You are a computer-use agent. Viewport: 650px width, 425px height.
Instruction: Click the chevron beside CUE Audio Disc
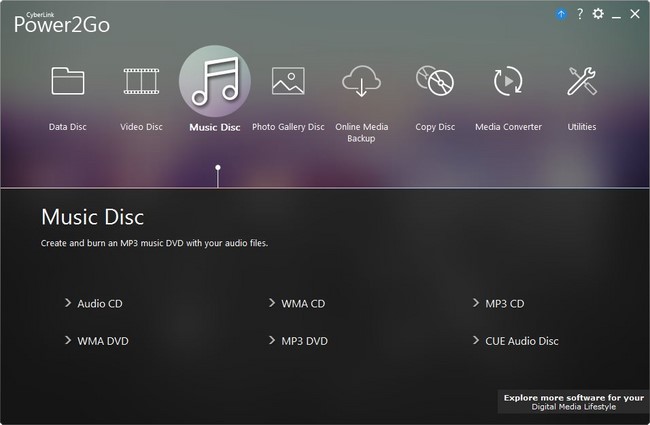(x=476, y=340)
